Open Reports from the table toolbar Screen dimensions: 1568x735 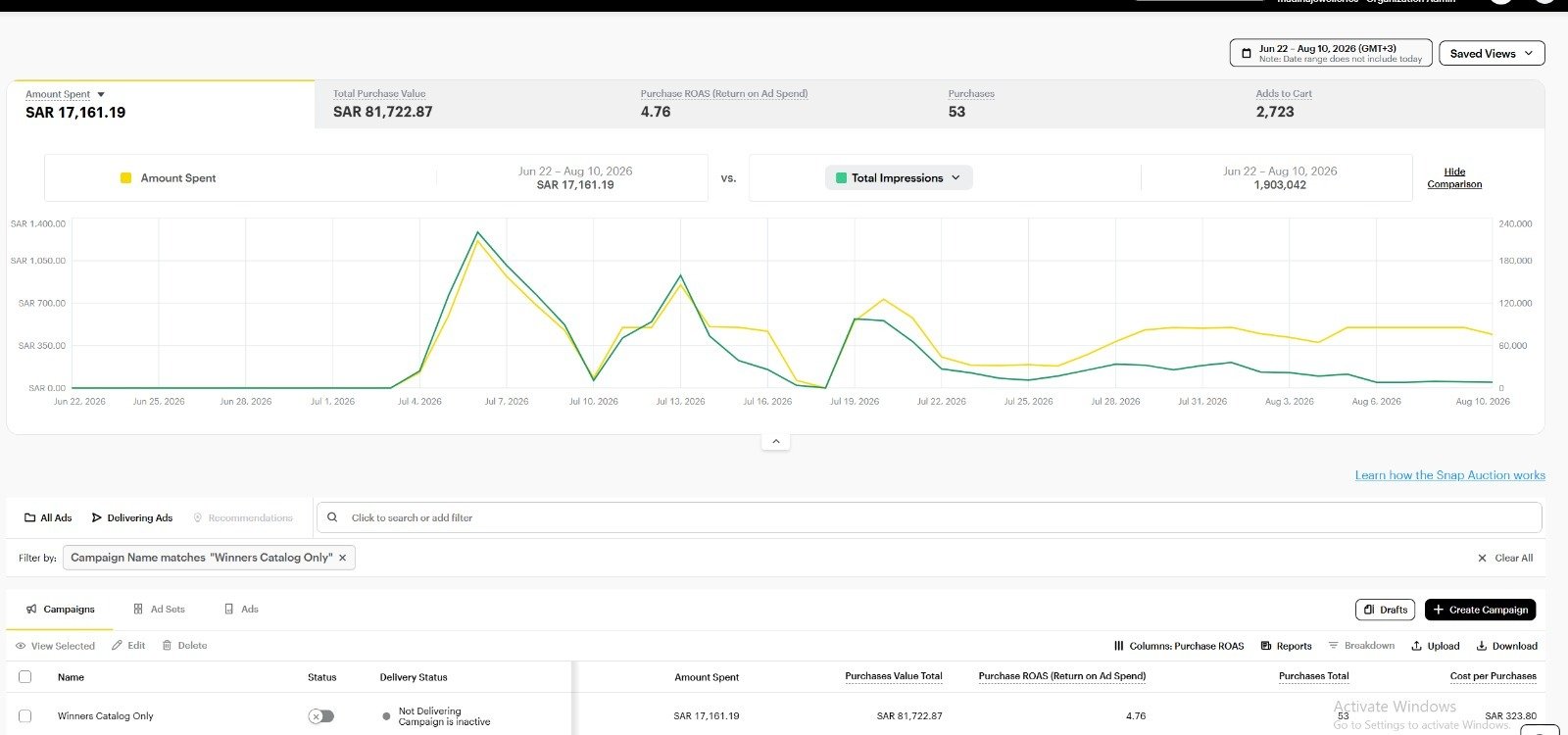pyautogui.click(x=1287, y=646)
